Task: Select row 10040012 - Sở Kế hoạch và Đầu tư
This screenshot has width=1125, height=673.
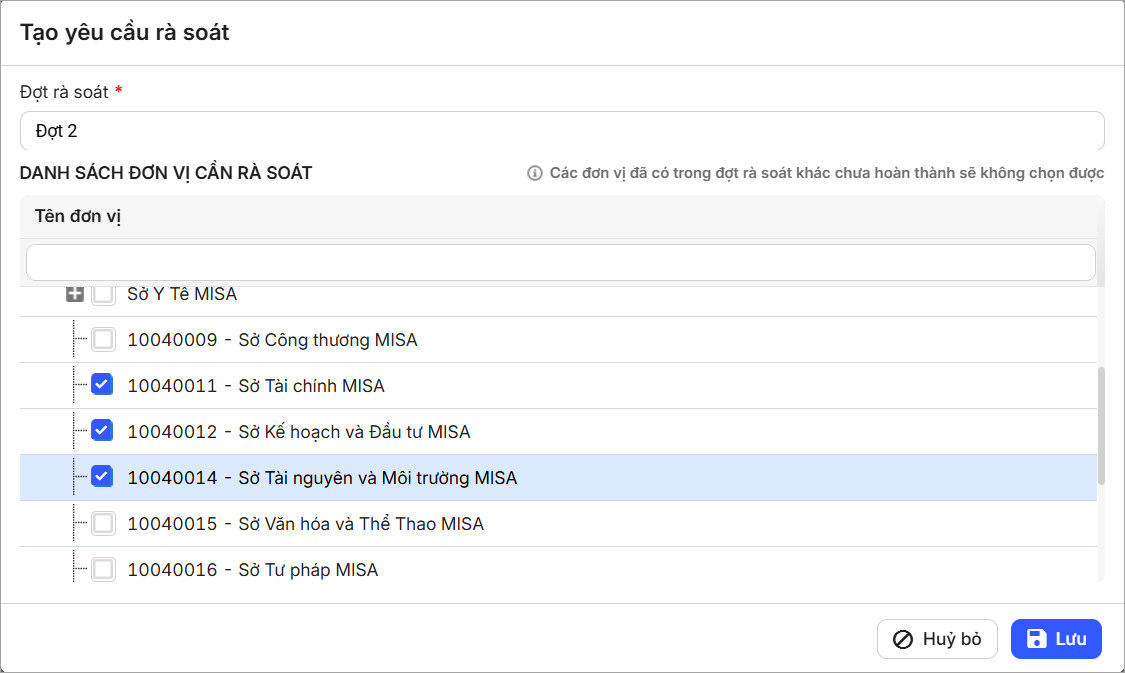Action: tap(298, 432)
